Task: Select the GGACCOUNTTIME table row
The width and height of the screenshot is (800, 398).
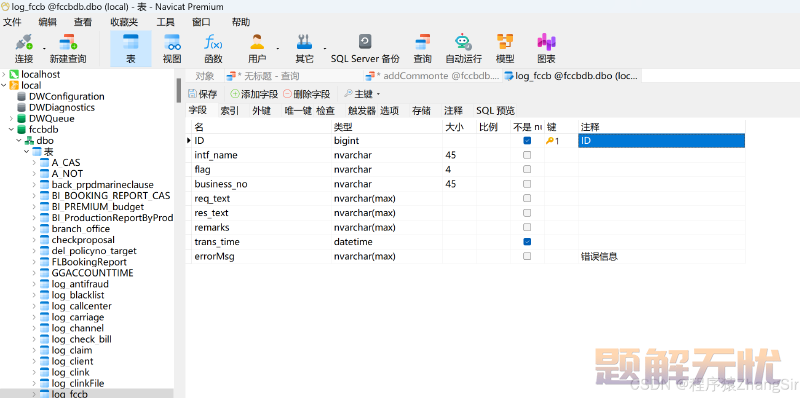Action: 92,273
